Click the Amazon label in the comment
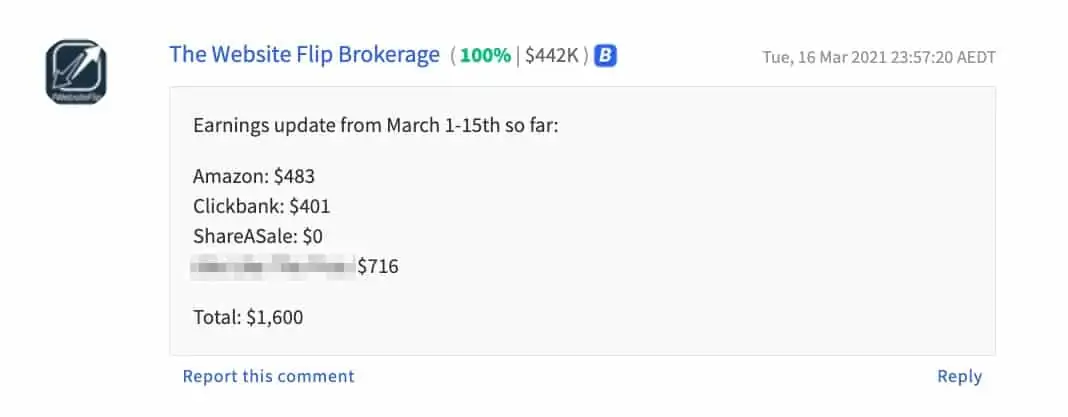This screenshot has height=417, width=1068. click(x=231, y=176)
